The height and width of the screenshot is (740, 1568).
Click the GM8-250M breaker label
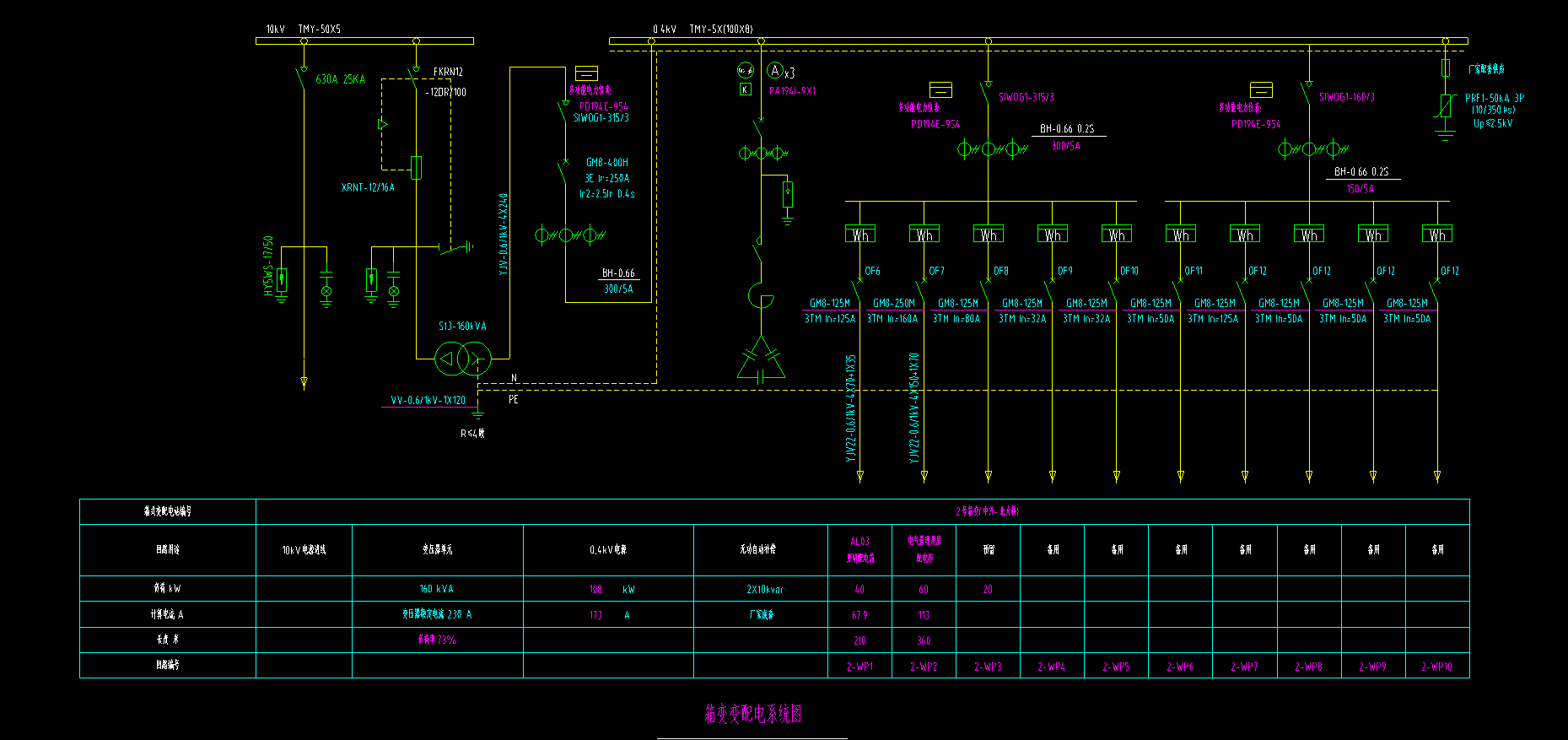pos(893,303)
